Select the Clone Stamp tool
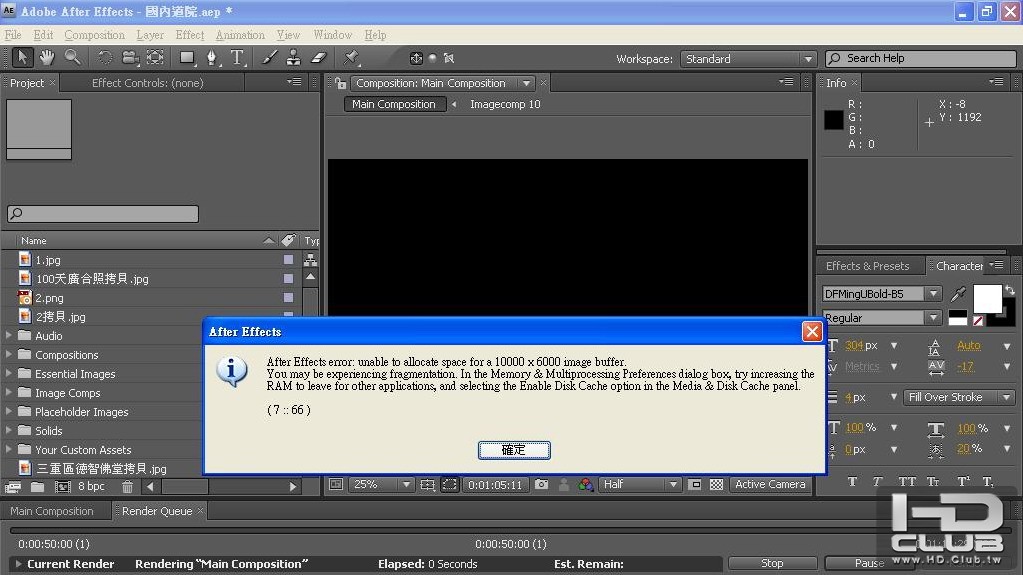Image resolution: width=1023 pixels, height=575 pixels. click(x=294, y=58)
